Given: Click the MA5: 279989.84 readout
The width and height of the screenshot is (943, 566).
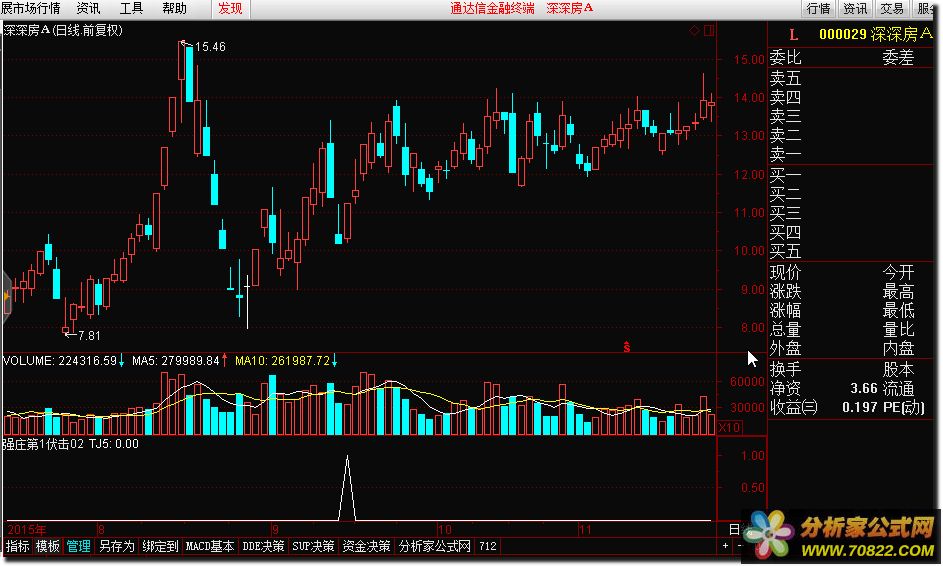Looking at the screenshot, I should [176, 361].
